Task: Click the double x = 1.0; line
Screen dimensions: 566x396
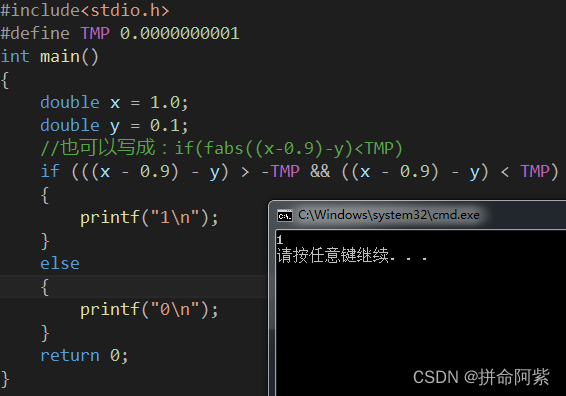Action: pos(114,103)
